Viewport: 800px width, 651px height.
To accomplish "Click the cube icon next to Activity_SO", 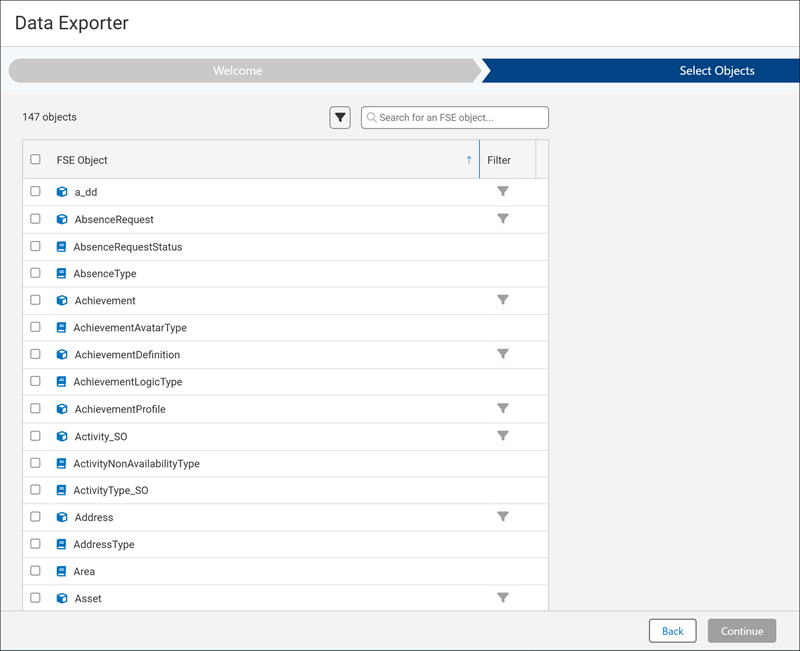I will [62, 436].
